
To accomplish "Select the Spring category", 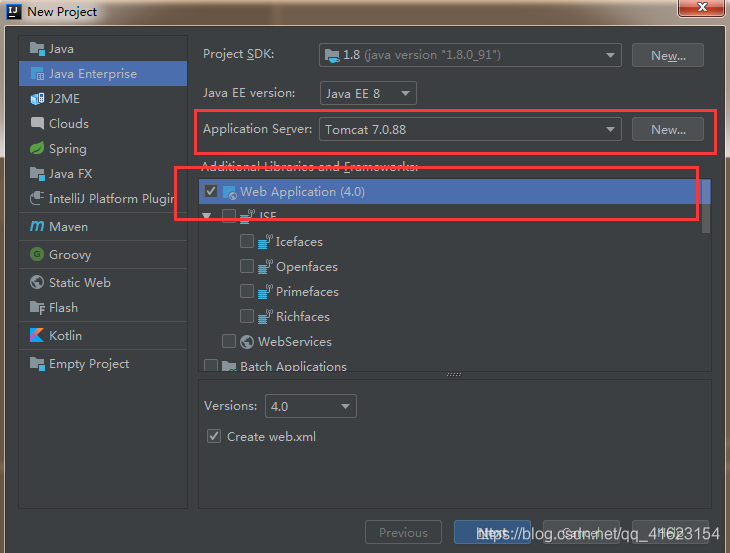I will [x=103, y=148].
